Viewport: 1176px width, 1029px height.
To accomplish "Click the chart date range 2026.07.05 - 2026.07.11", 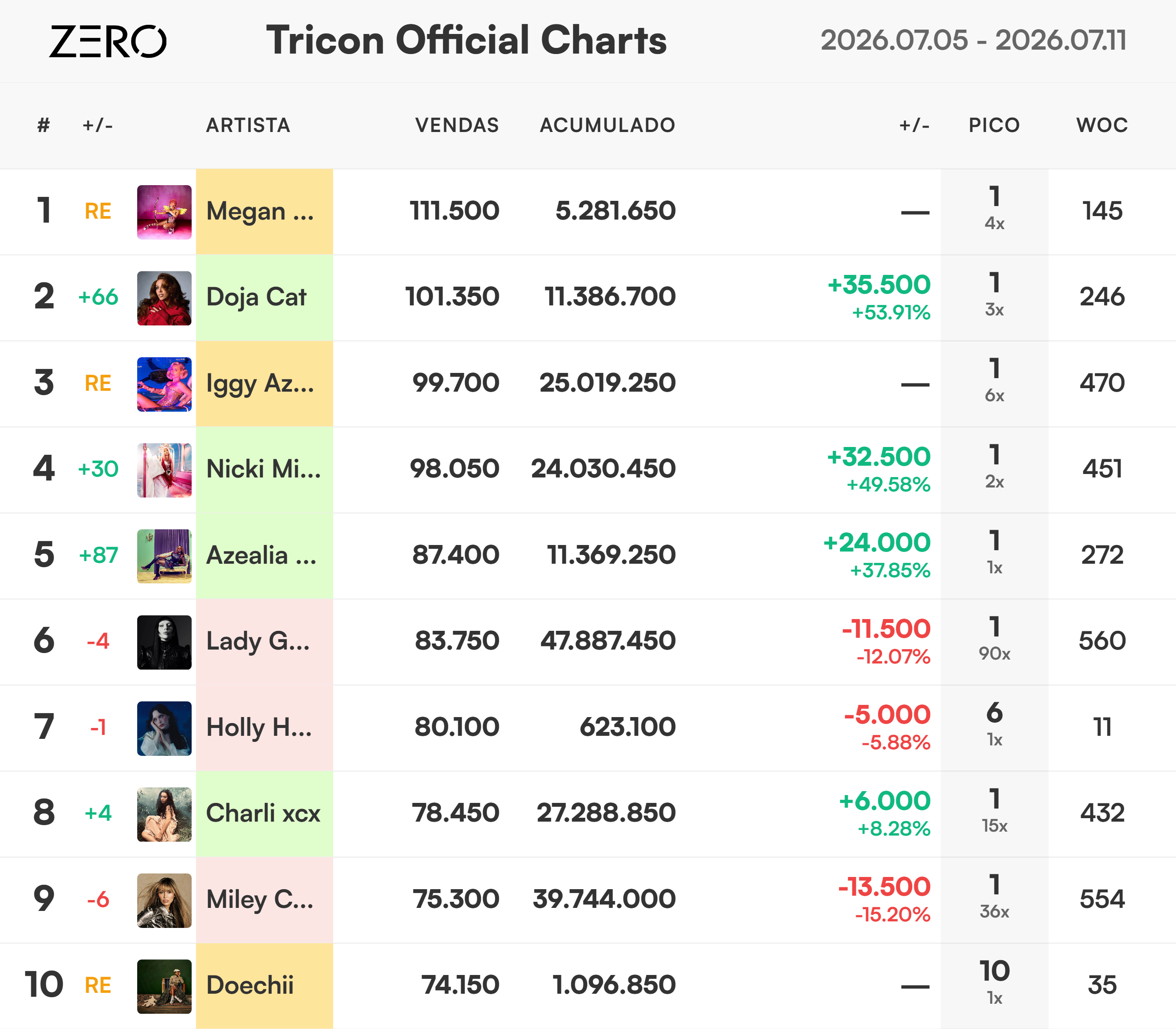I will point(973,40).
